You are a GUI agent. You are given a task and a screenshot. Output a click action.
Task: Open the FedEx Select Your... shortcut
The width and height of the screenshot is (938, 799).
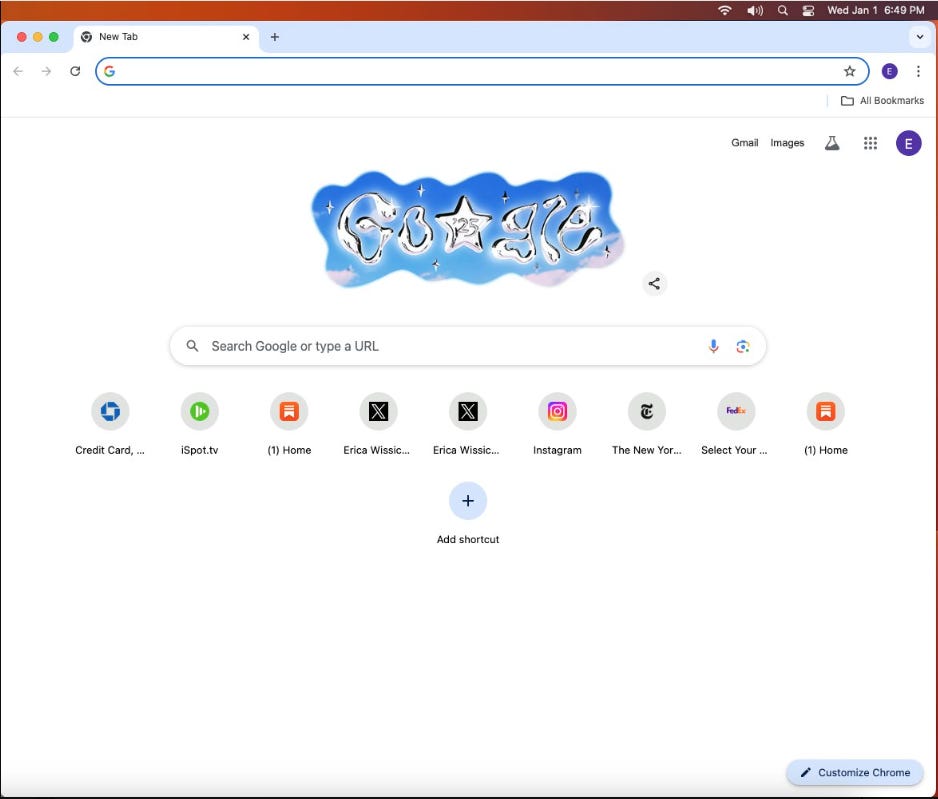click(736, 425)
